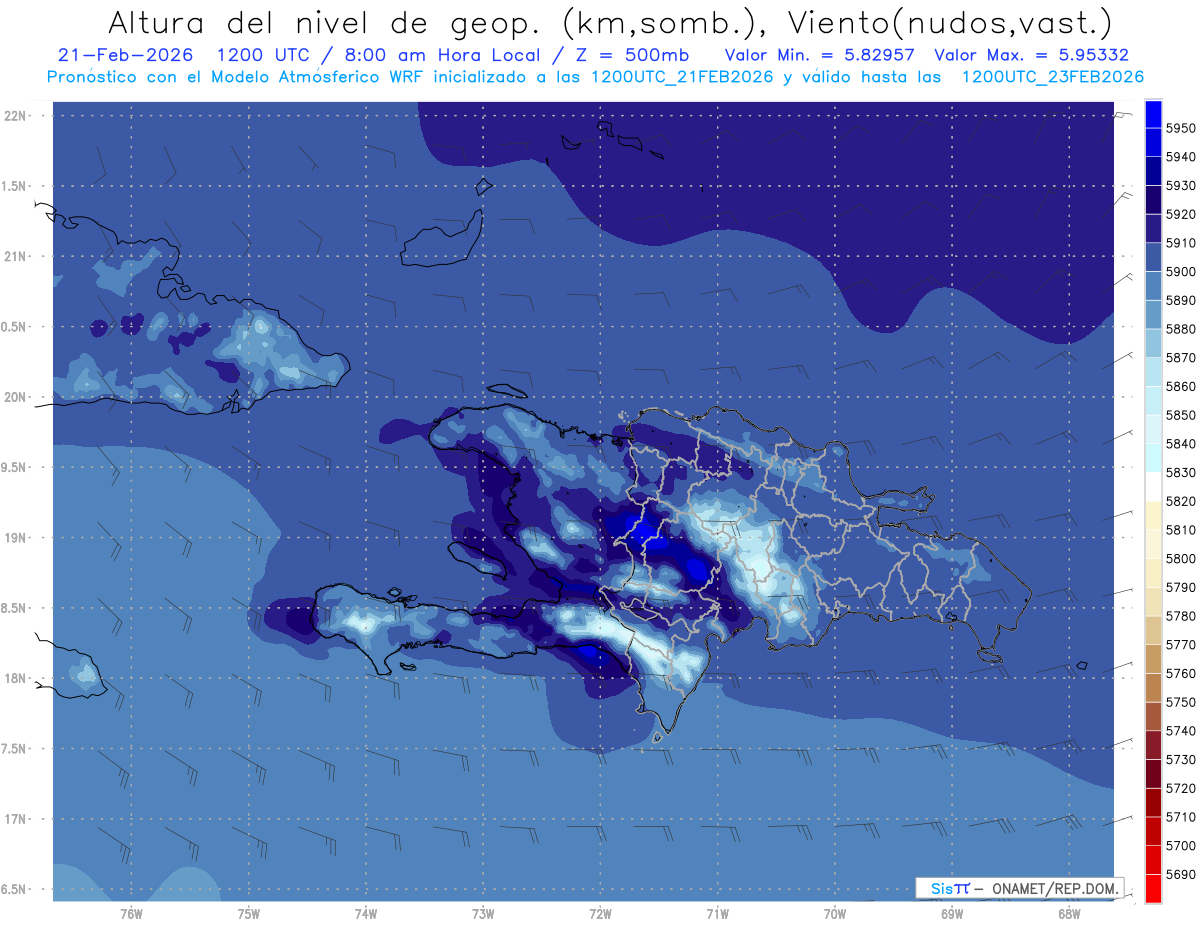1200x927 pixels.
Task: Click the '22N' latitude axis label
Action: coord(15,116)
